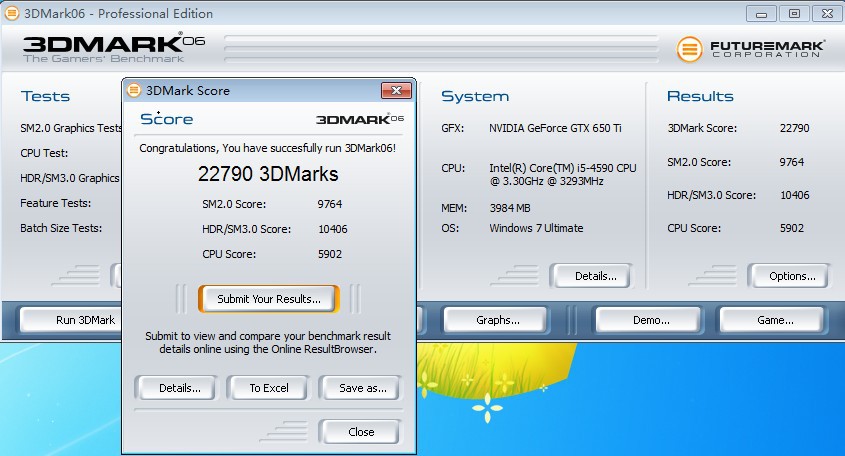Click the 3DMark06 title bar app icon
This screenshot has width=845, height=456.
[11, 13]
